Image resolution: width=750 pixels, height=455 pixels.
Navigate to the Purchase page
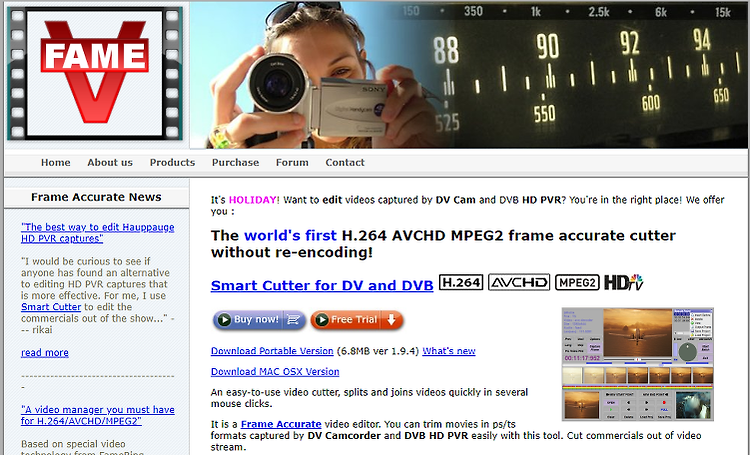pyautogui.click(x=235, y=163)
